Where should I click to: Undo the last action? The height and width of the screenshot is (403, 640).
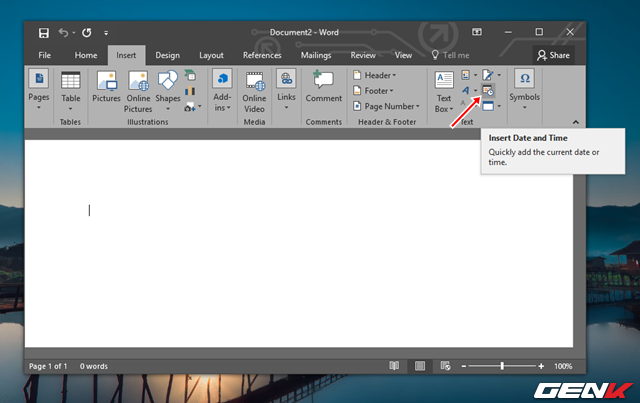[63, 32]
